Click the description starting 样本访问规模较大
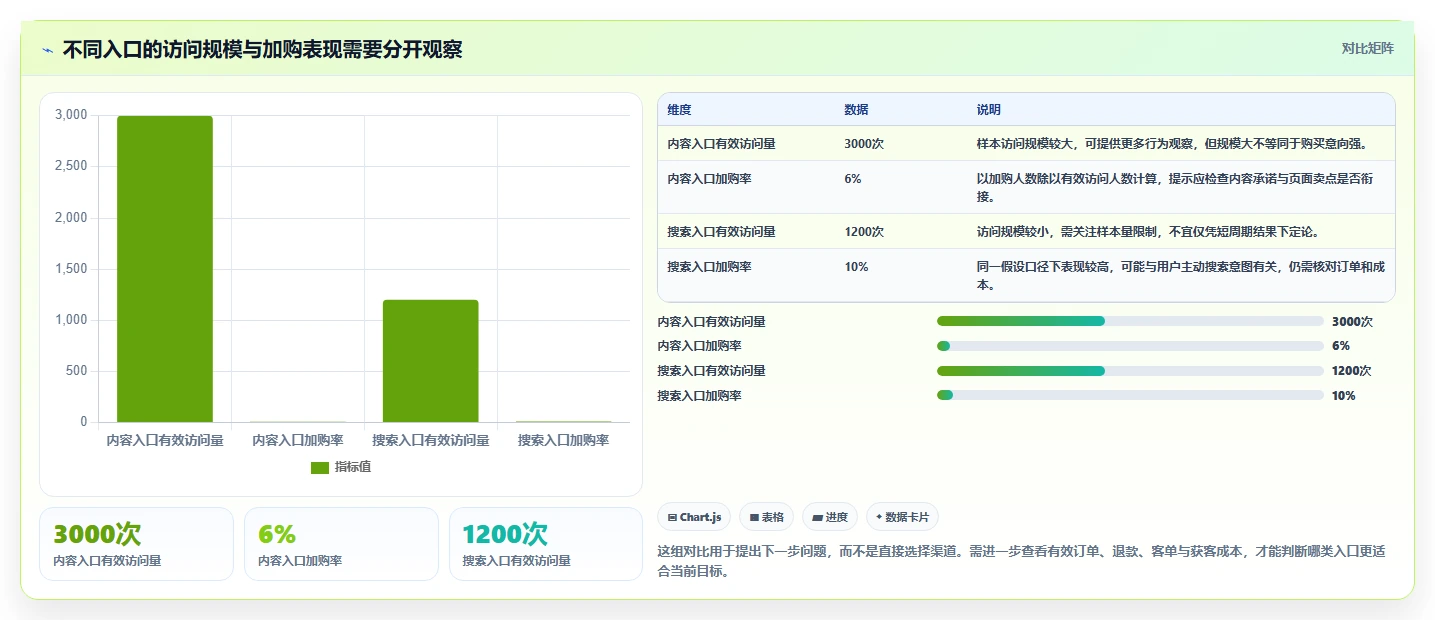Image resolution: width=1435 pixels, height=620 pixels. [x=1172, y=144]
